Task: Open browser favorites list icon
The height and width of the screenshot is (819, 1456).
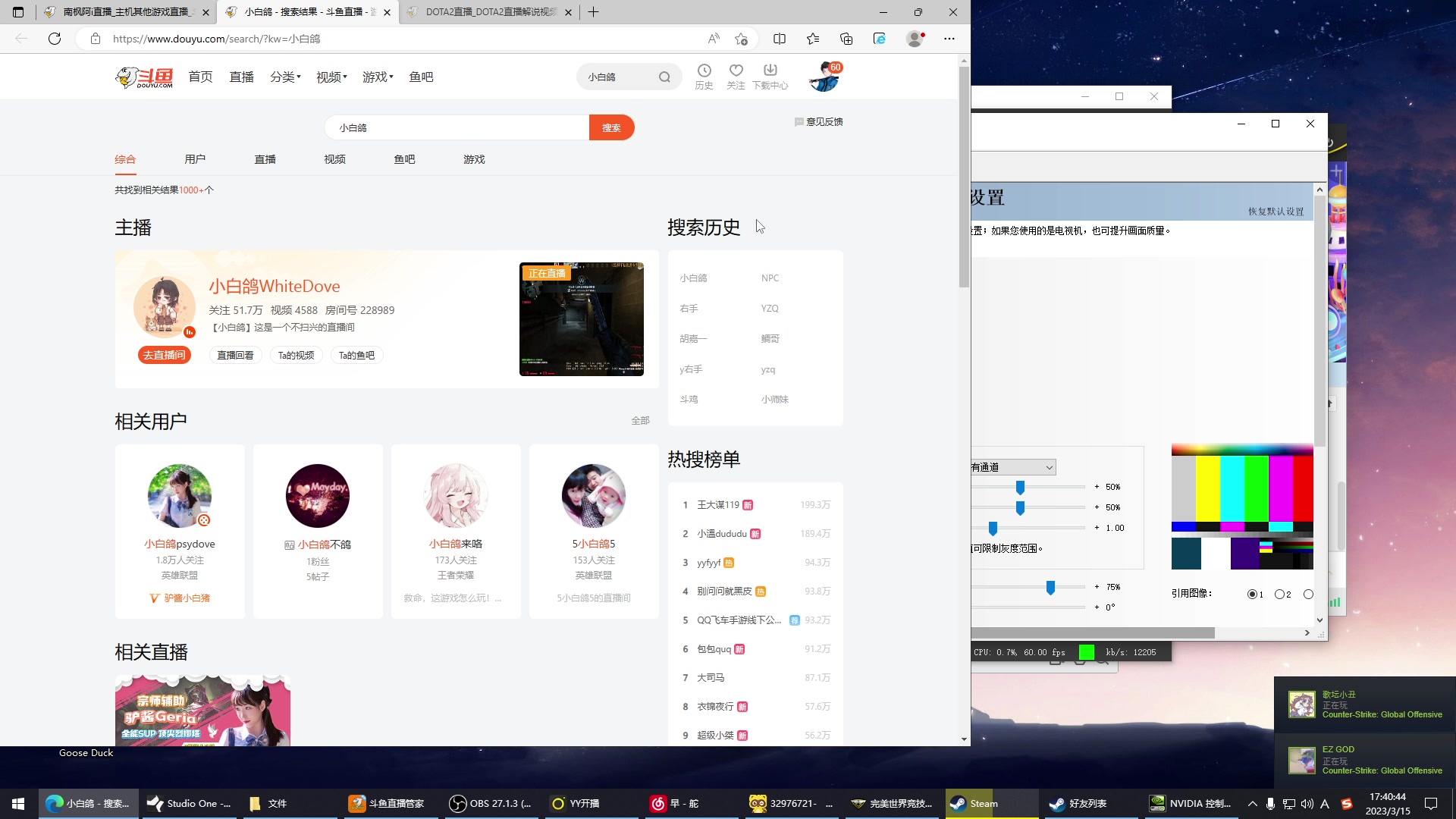Action: 813,39
